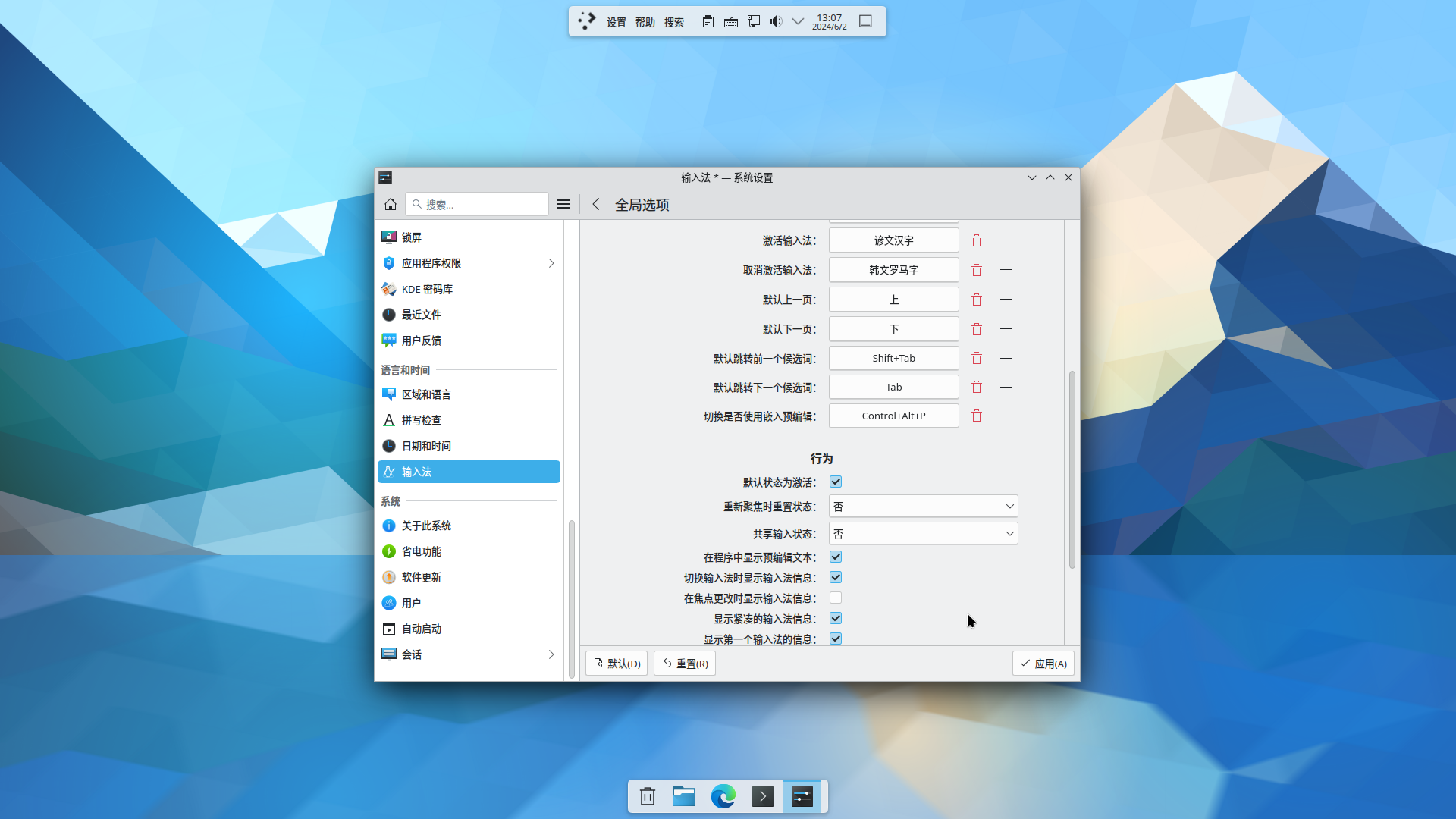Click the home icon in settings toolbar
The height and width of the screenshot is (819, 1456).
(x=390, y=204)
